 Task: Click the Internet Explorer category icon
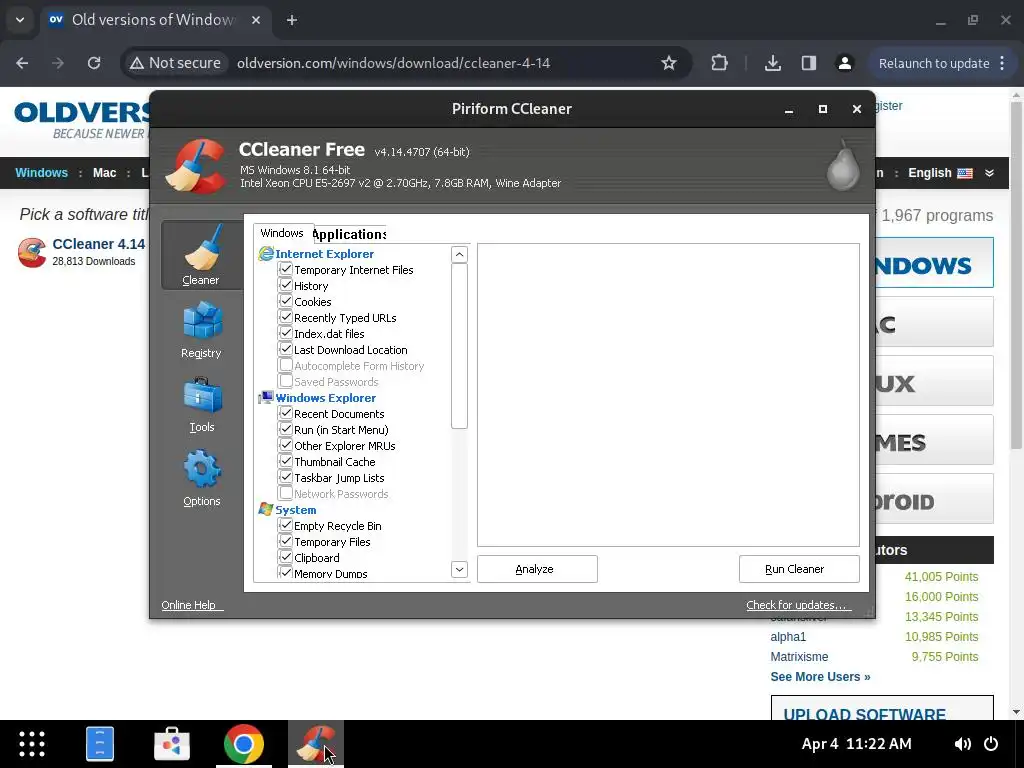click(x=266, y=254)
